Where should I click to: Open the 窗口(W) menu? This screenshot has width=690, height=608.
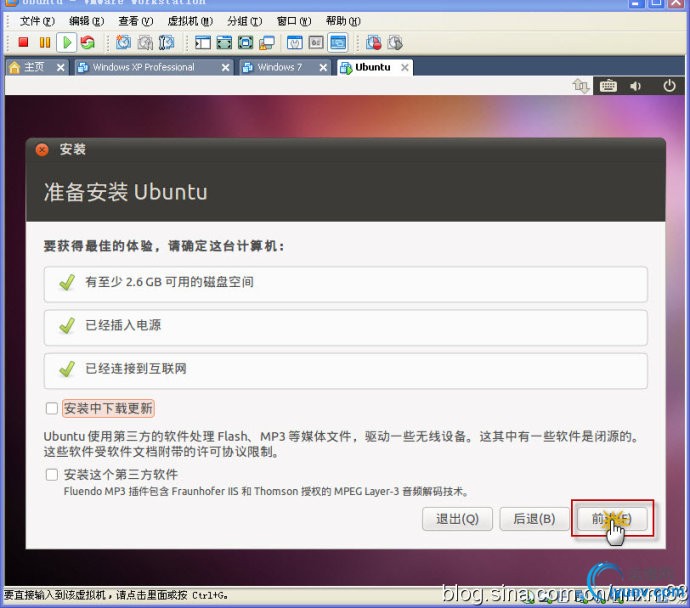pos(294,21)
